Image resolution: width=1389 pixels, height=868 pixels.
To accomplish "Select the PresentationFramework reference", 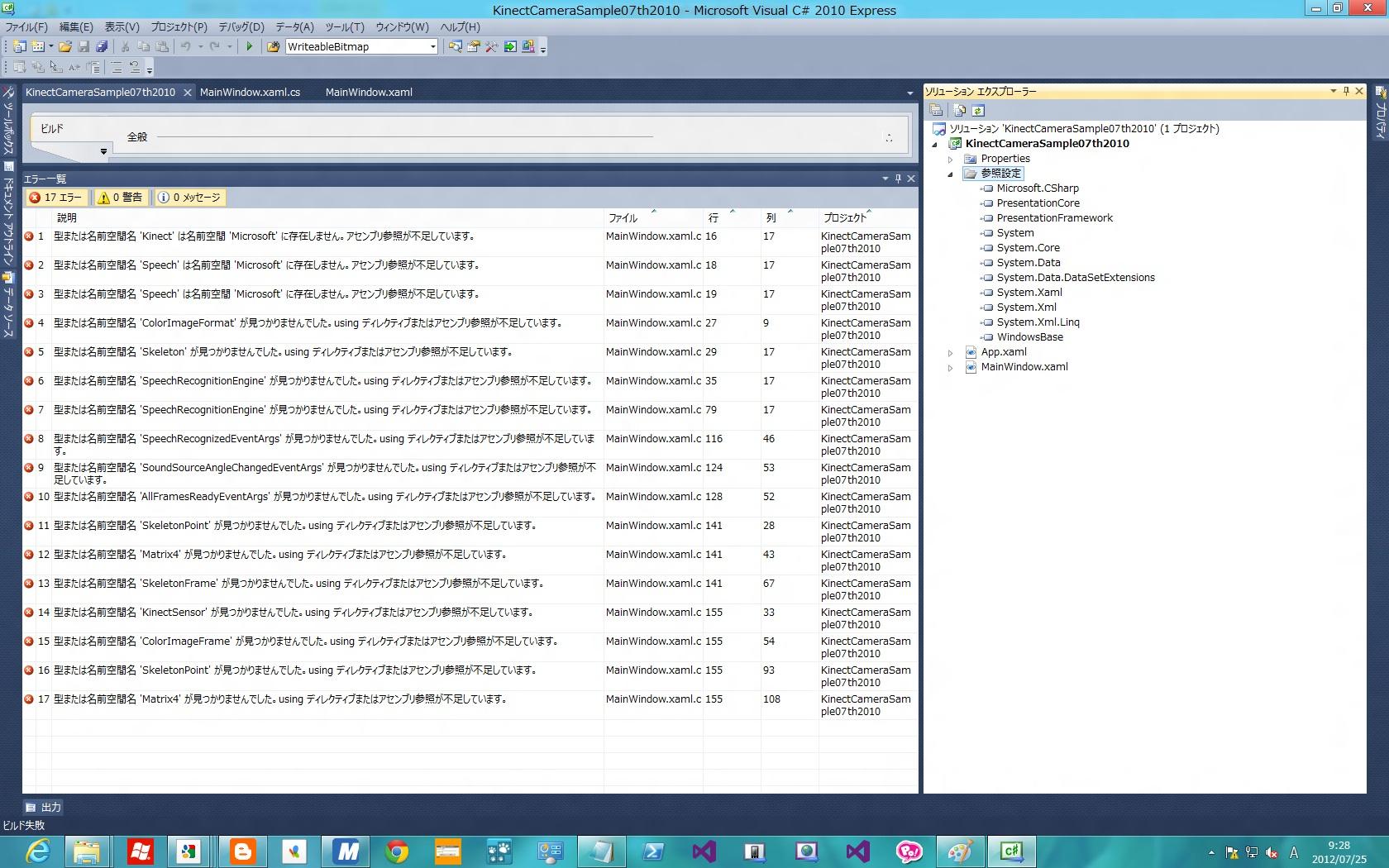I will coord(1054,218).
